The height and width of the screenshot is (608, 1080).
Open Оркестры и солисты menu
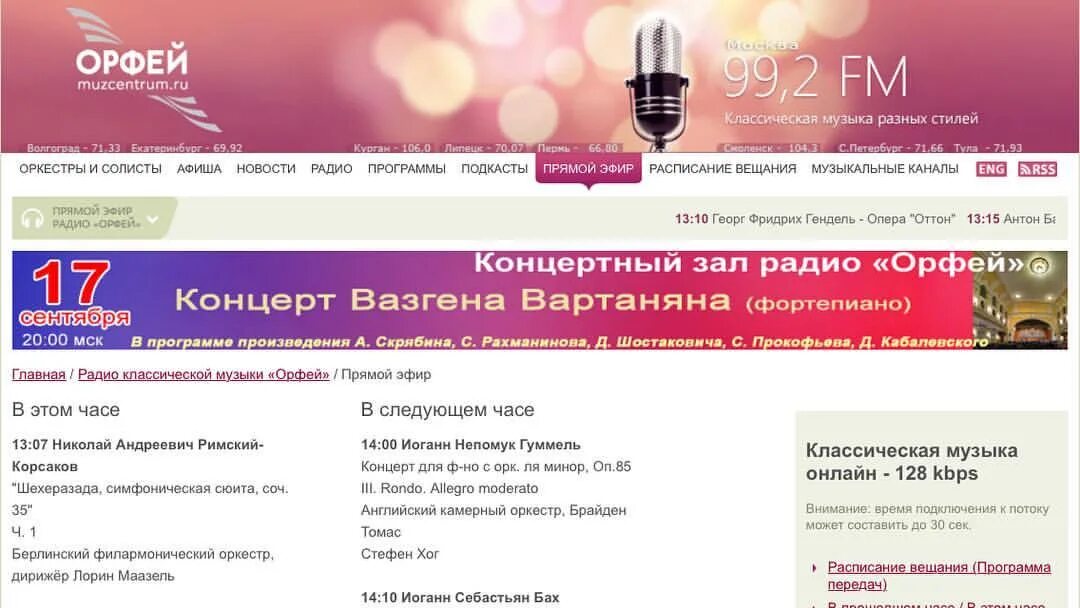[x=90, y=169]
